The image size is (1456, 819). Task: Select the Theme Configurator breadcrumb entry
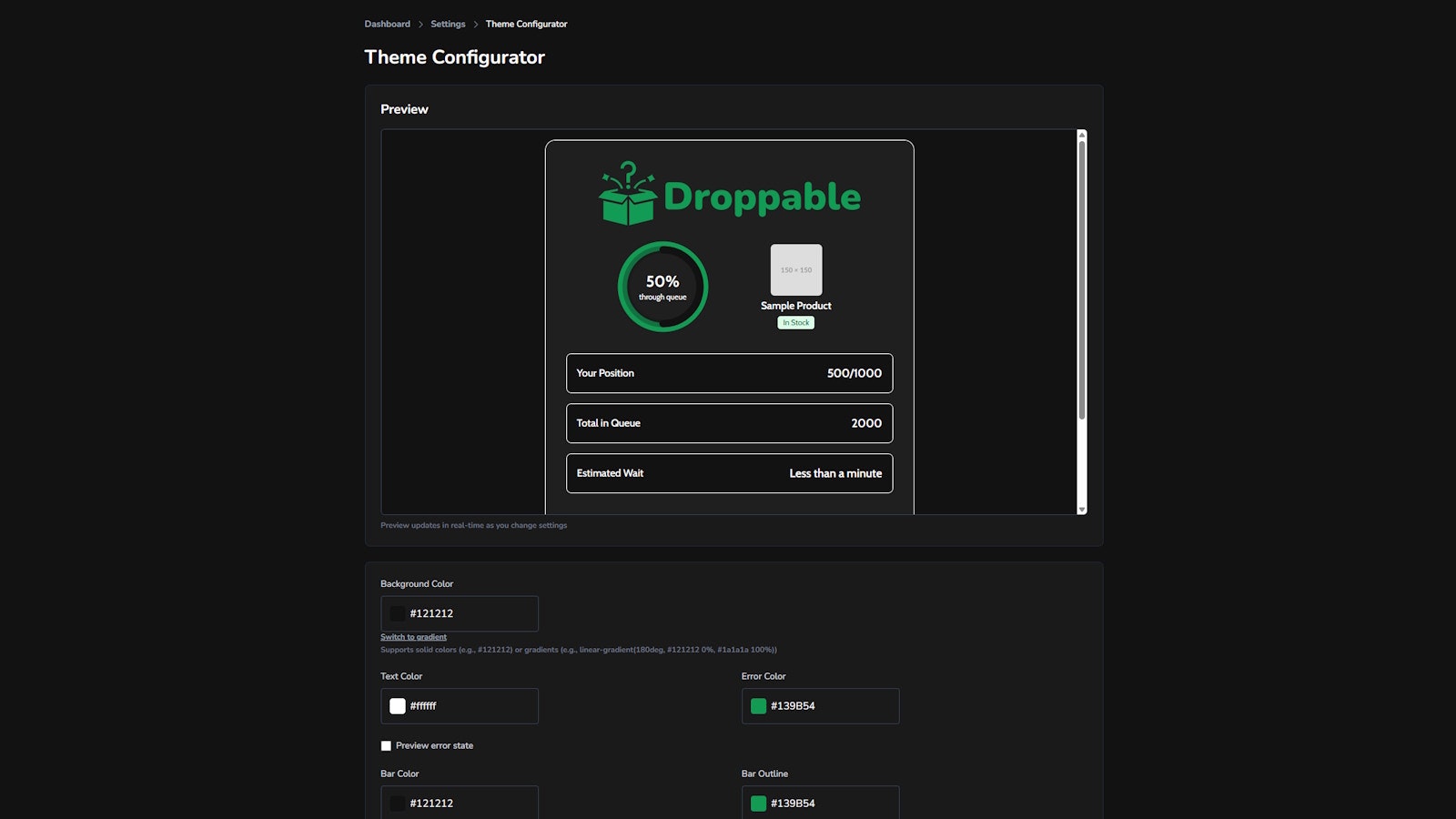pyautogui.click(x=526, y=24)
